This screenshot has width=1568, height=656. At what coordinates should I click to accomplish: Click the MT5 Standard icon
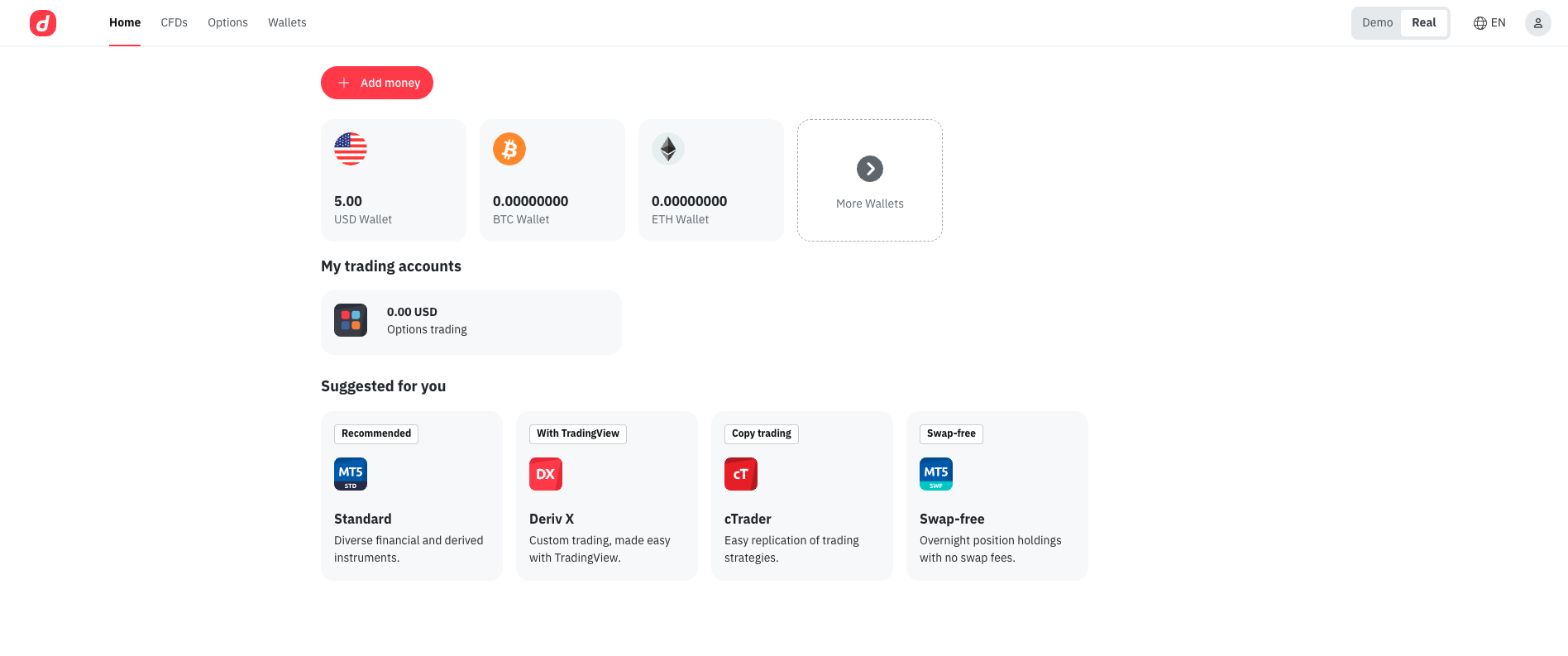point(351,474)
